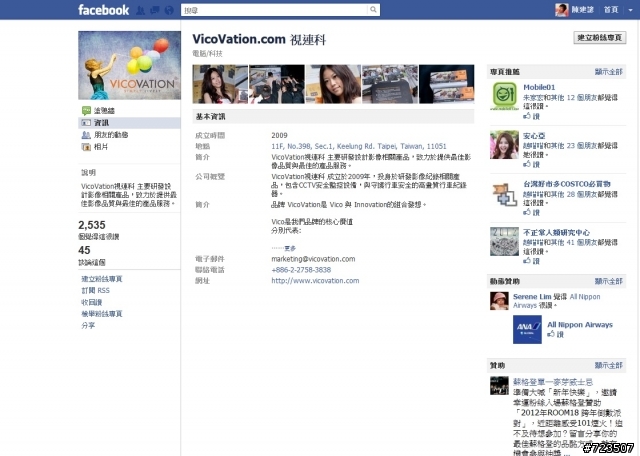Open fifth photo of product boxes
Screen dimensions: 640x456
coord(447,84)
